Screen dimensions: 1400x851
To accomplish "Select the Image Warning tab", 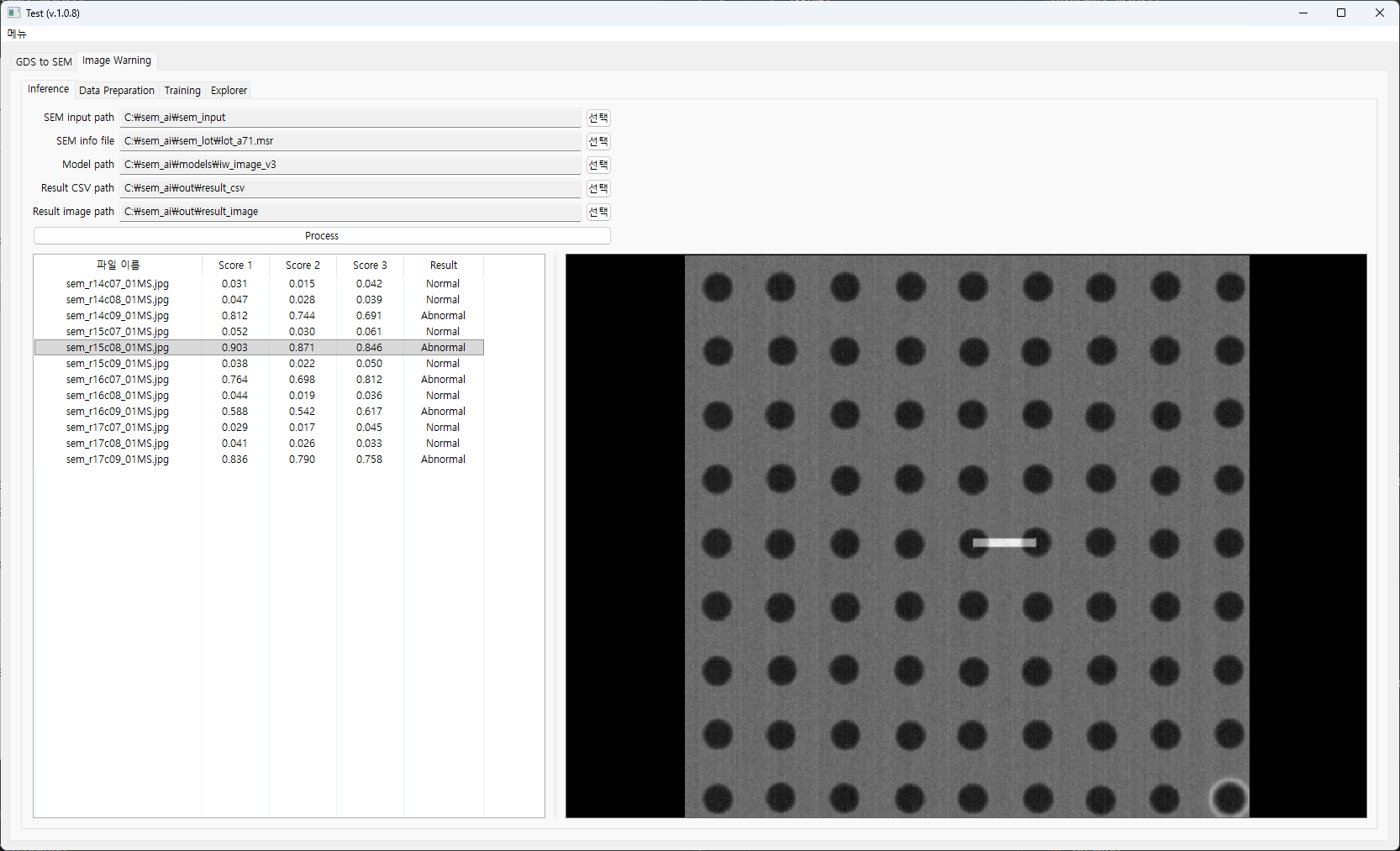I will (x=117, y=60).
